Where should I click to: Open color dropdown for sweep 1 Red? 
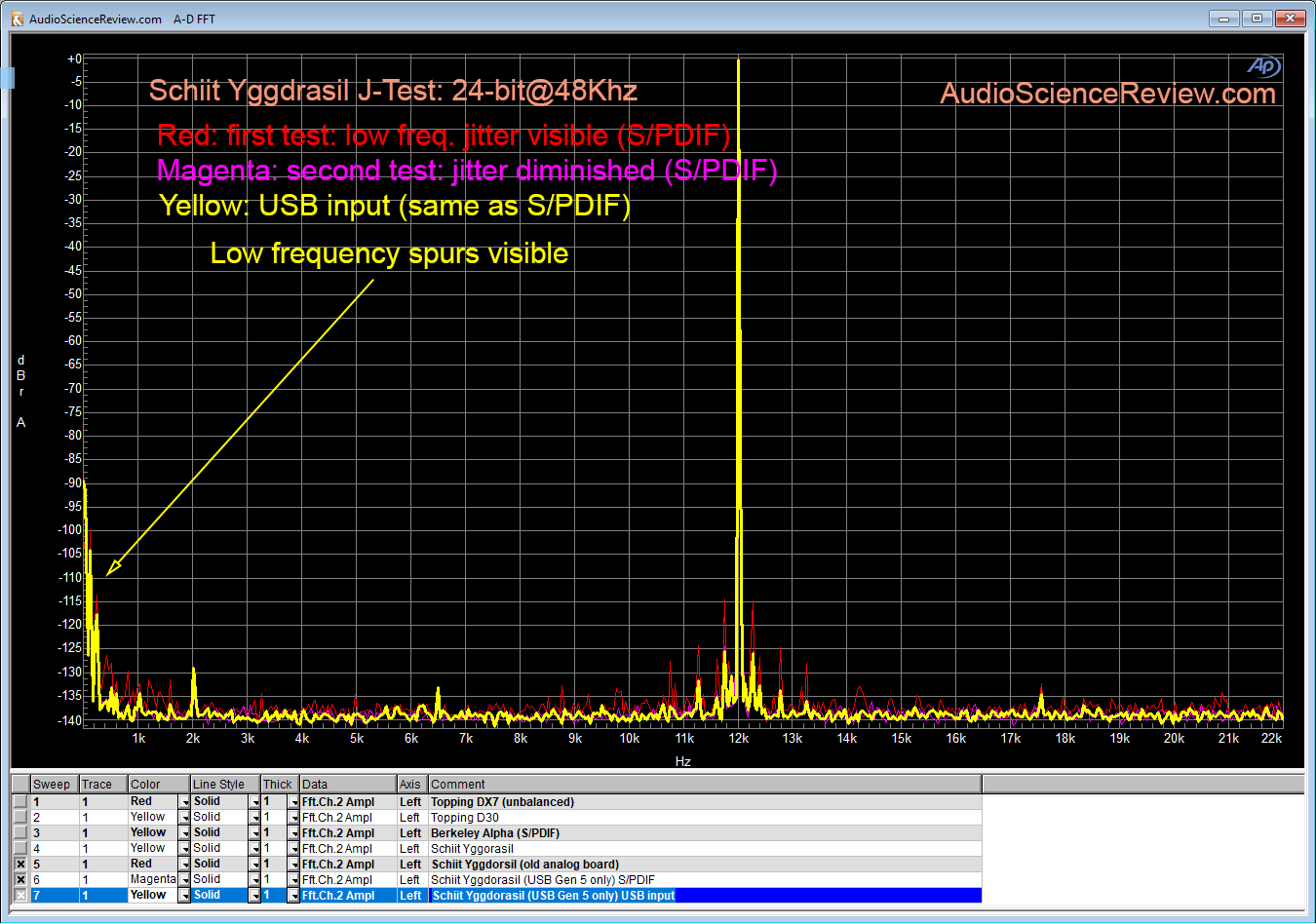click(184, 802)
